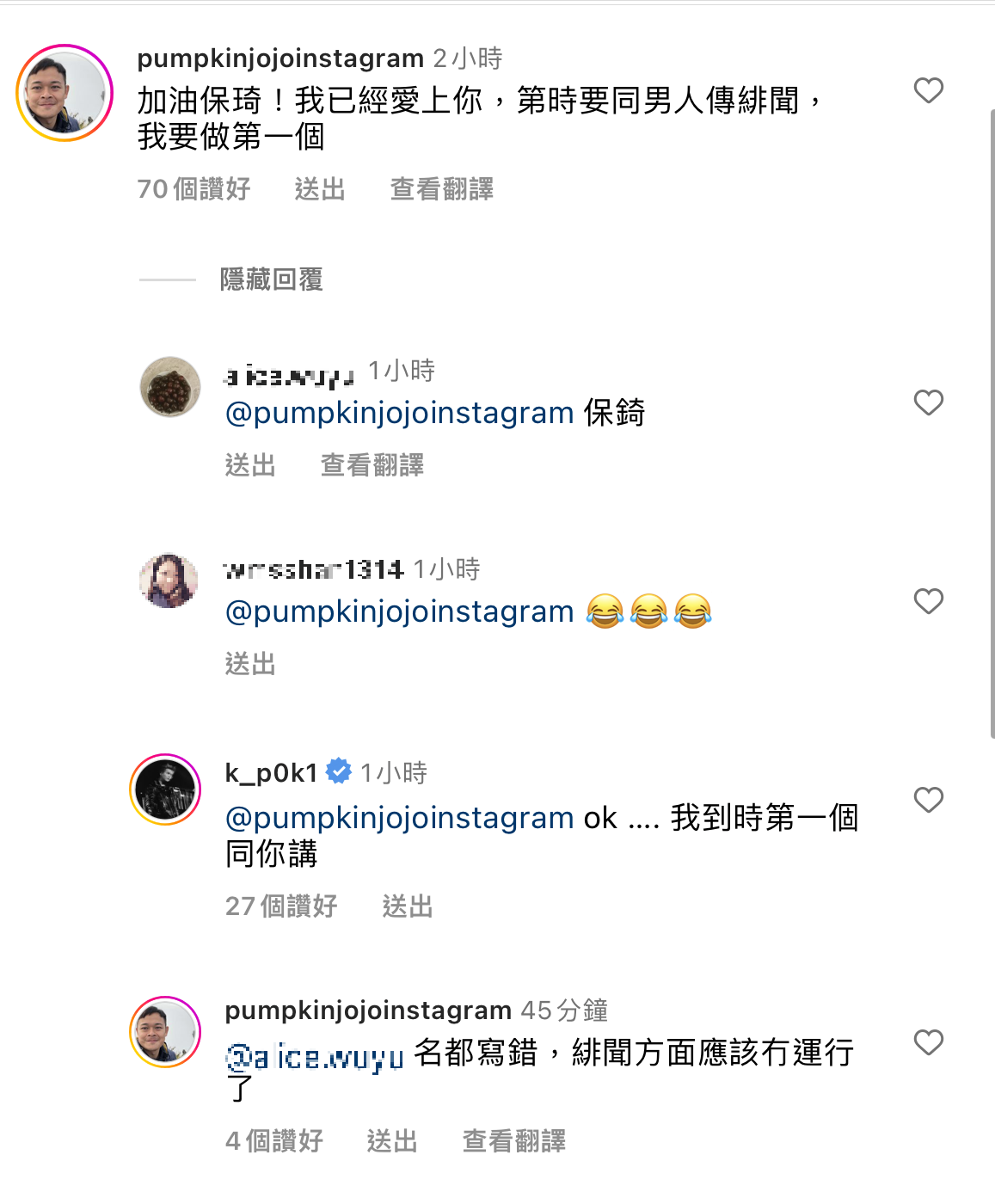View 27個讚好 likes on k_p0k1's reply
Viewport: 995px width, 1204px height.
tap(281, 906)
